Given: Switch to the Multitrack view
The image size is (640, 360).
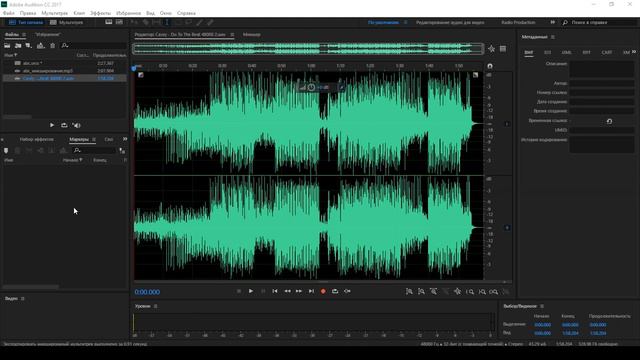Looking at the screenshot, I should (x=67, y=22).
